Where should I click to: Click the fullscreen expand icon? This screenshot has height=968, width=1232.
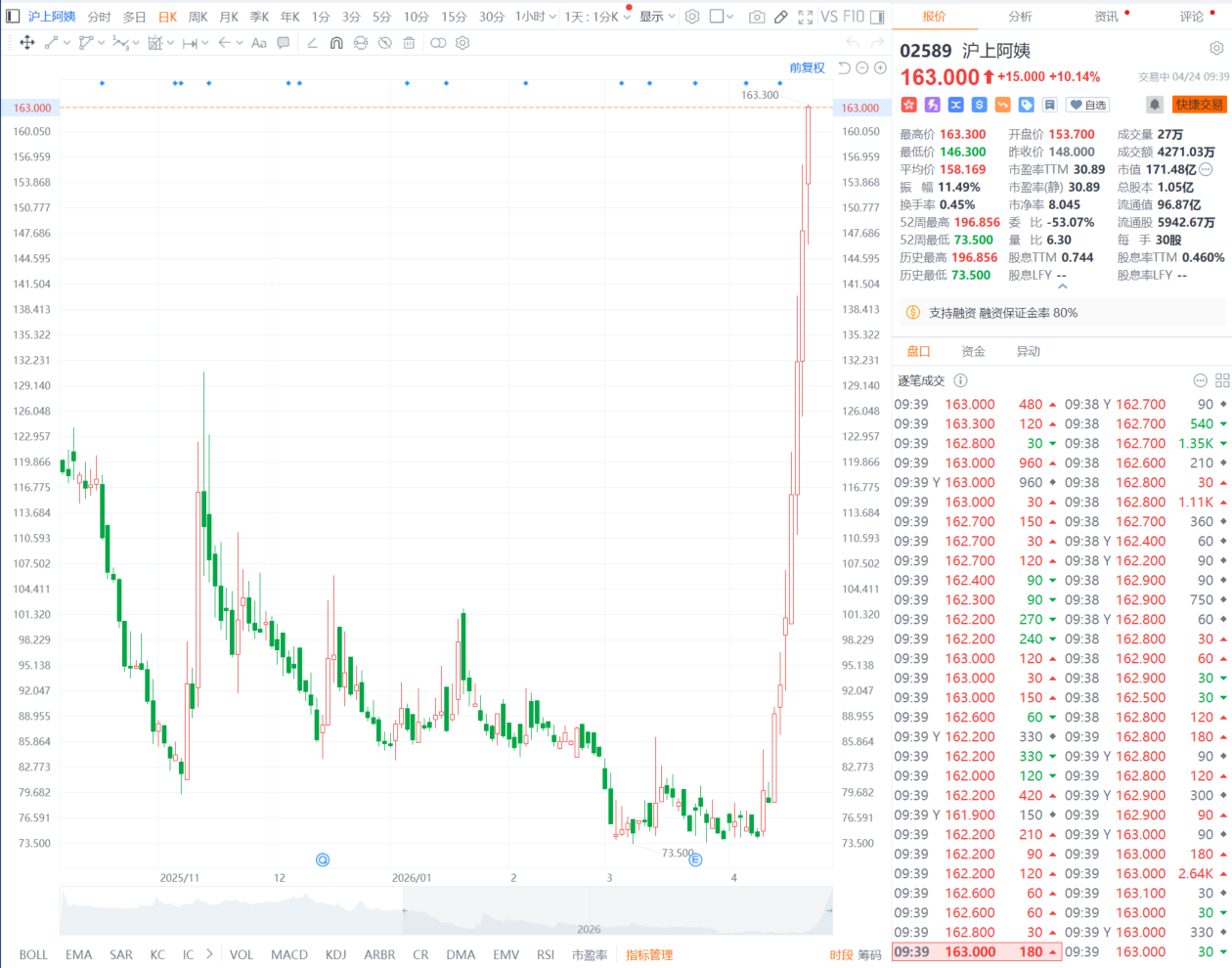point(805,17)
